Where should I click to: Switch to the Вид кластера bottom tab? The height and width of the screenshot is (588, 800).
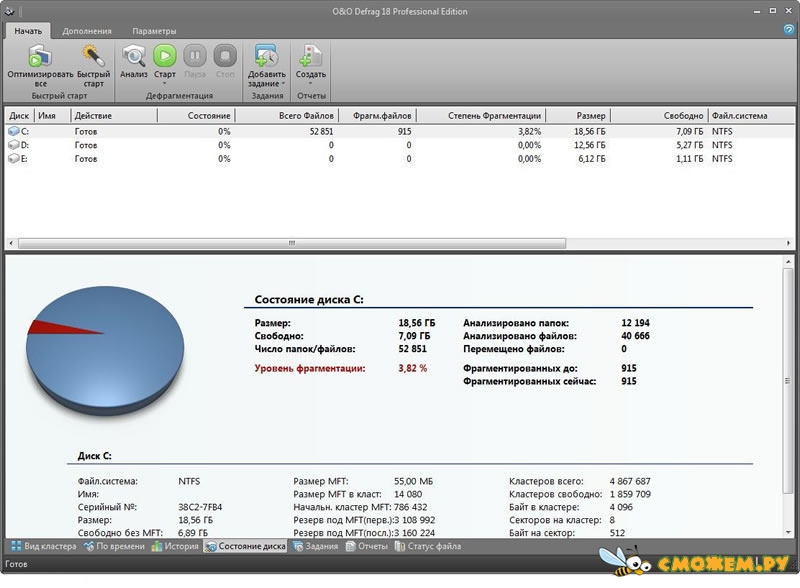[x=44, y=546]
